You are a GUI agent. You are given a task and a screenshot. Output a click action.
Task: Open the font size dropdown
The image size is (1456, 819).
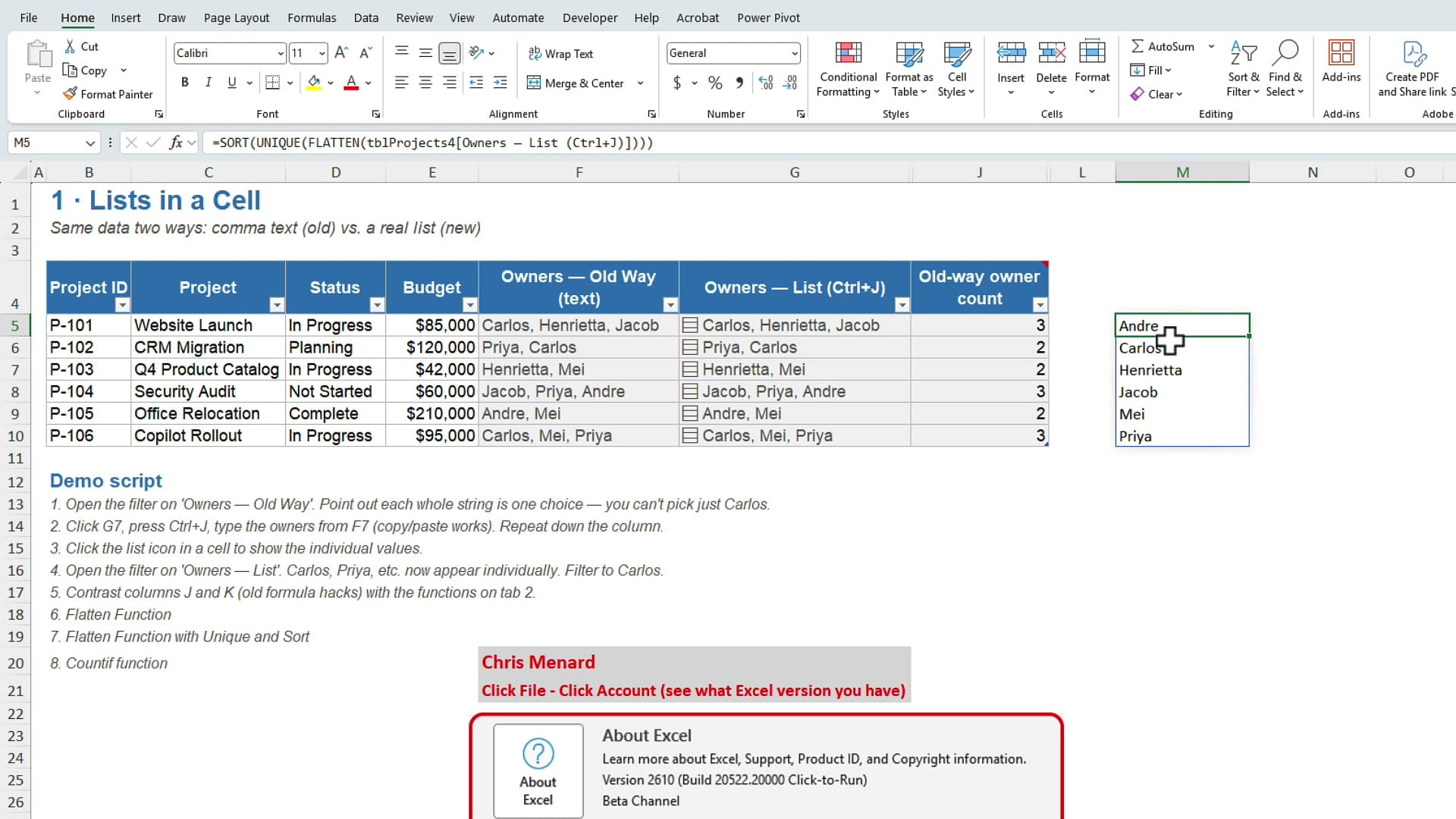(322, 53)
